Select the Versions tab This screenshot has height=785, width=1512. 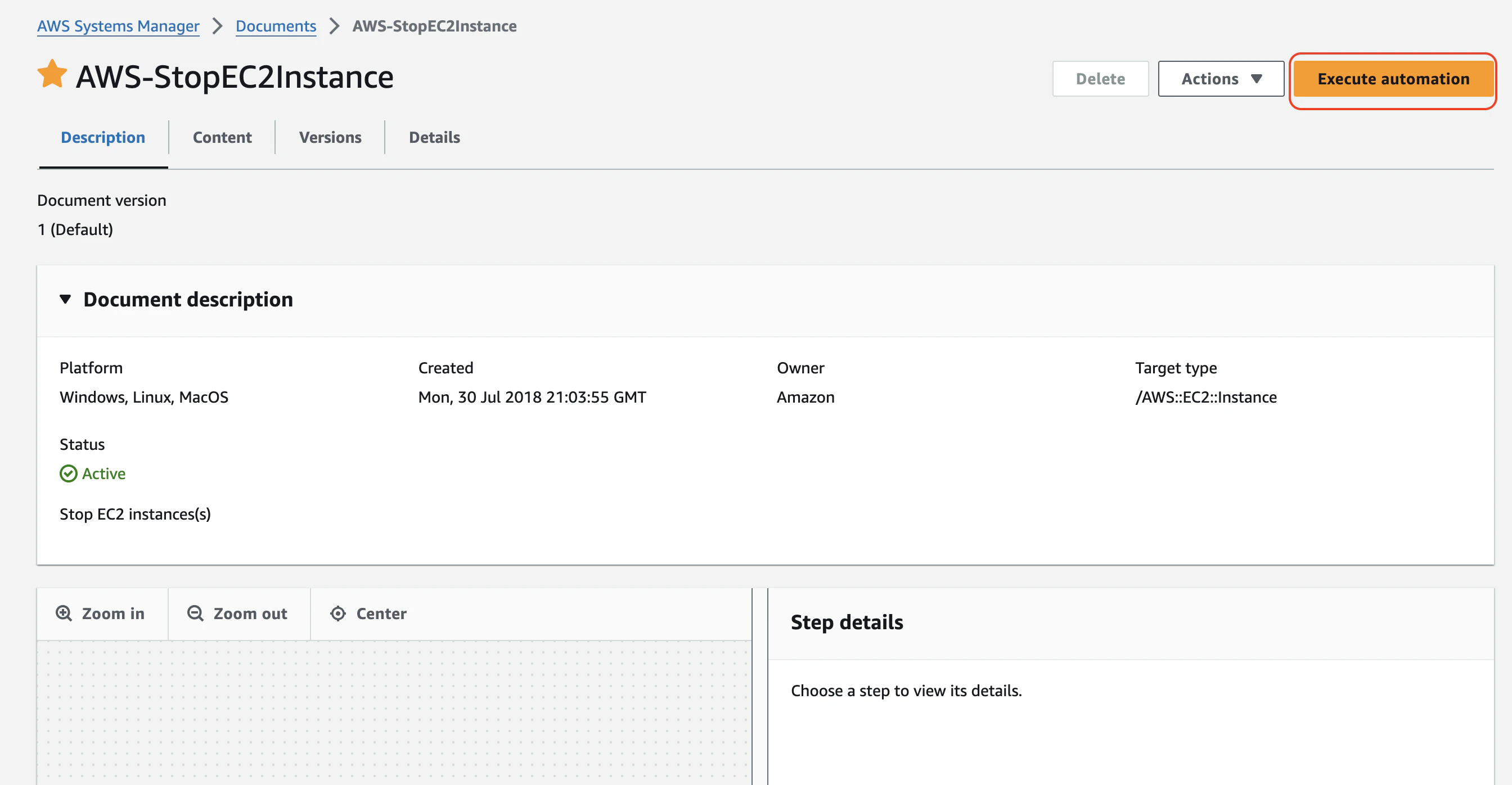point(330,137)
